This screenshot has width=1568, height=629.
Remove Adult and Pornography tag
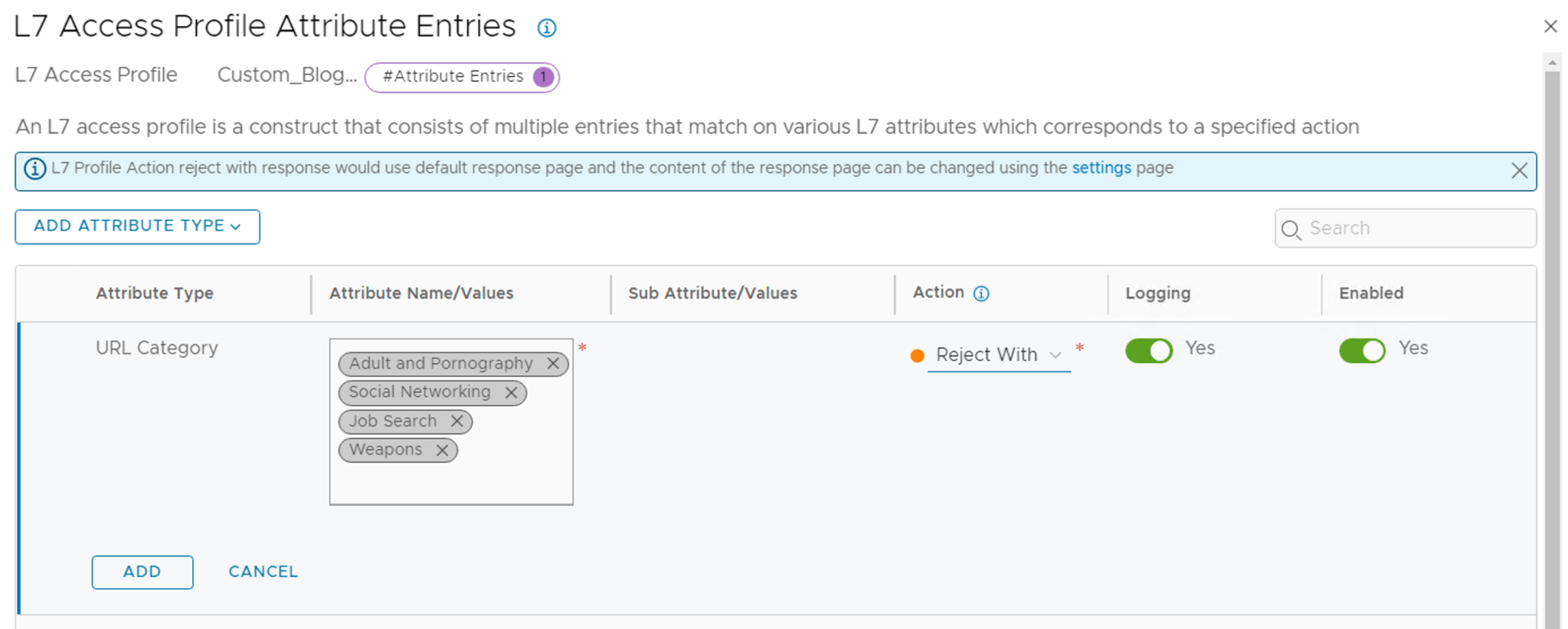click(x=553, y=364)
